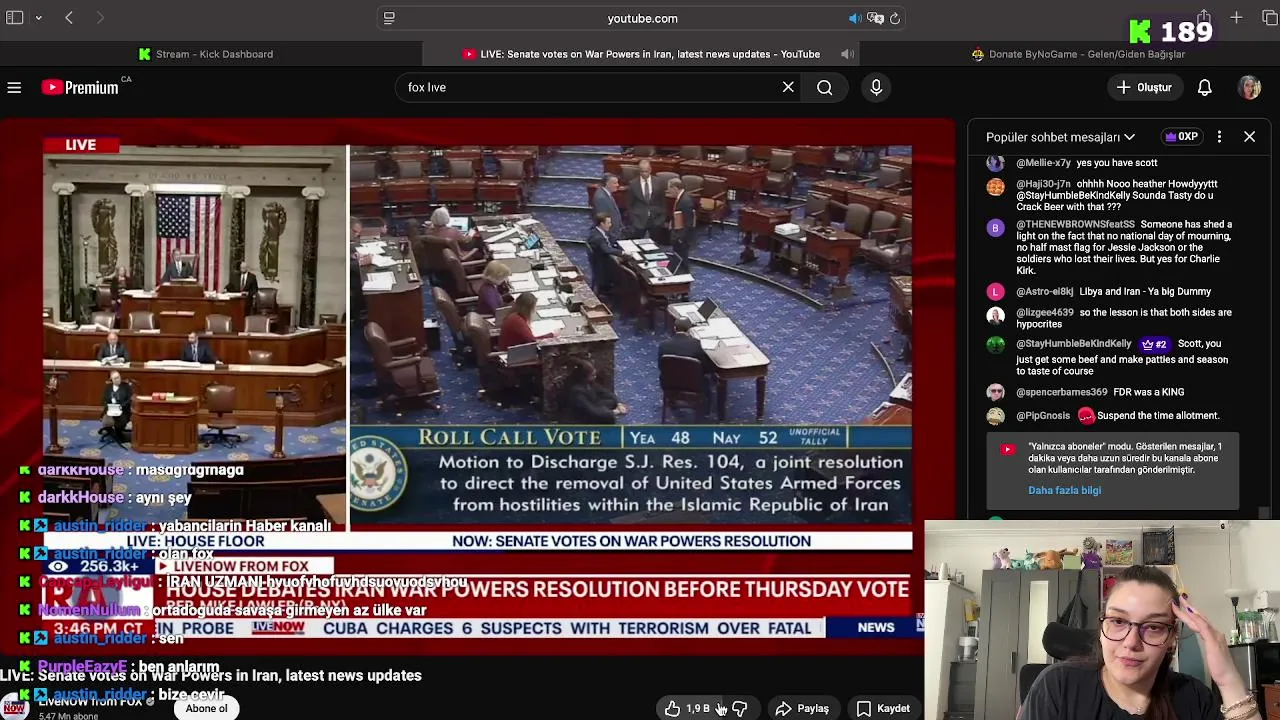The image size is (1280, 720).
Task: Open LiveNOW from FOX channel name
Action: pos(90,701)
